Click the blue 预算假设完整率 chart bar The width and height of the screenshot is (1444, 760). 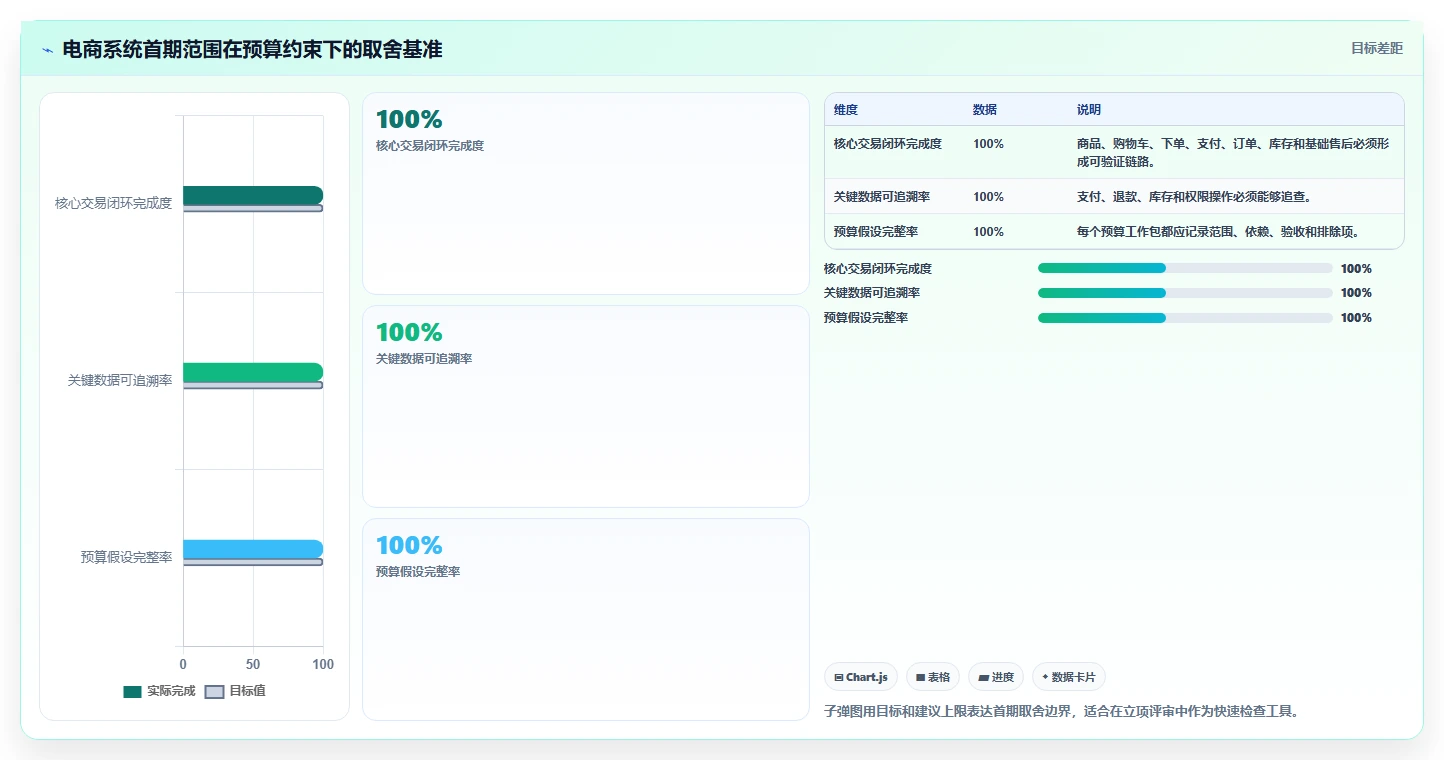point(253,549)
